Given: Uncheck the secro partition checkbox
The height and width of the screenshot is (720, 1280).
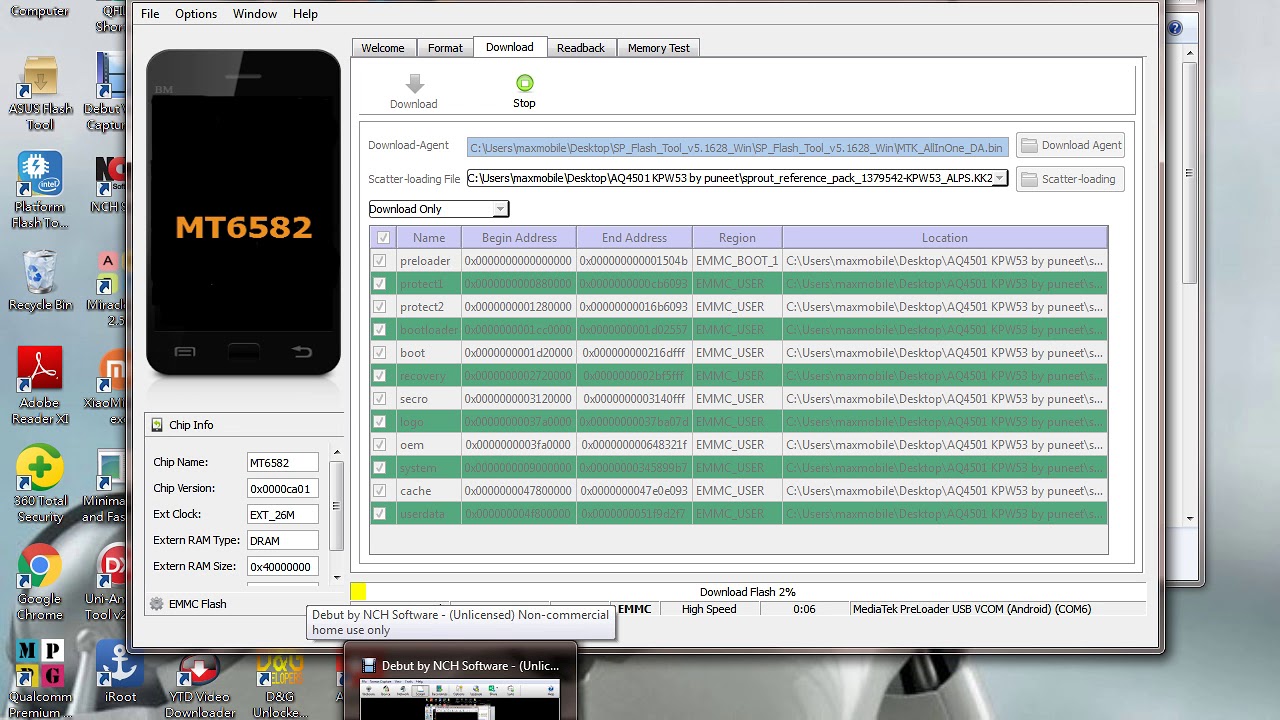Looking at the screenshot, I should (379, 399).
